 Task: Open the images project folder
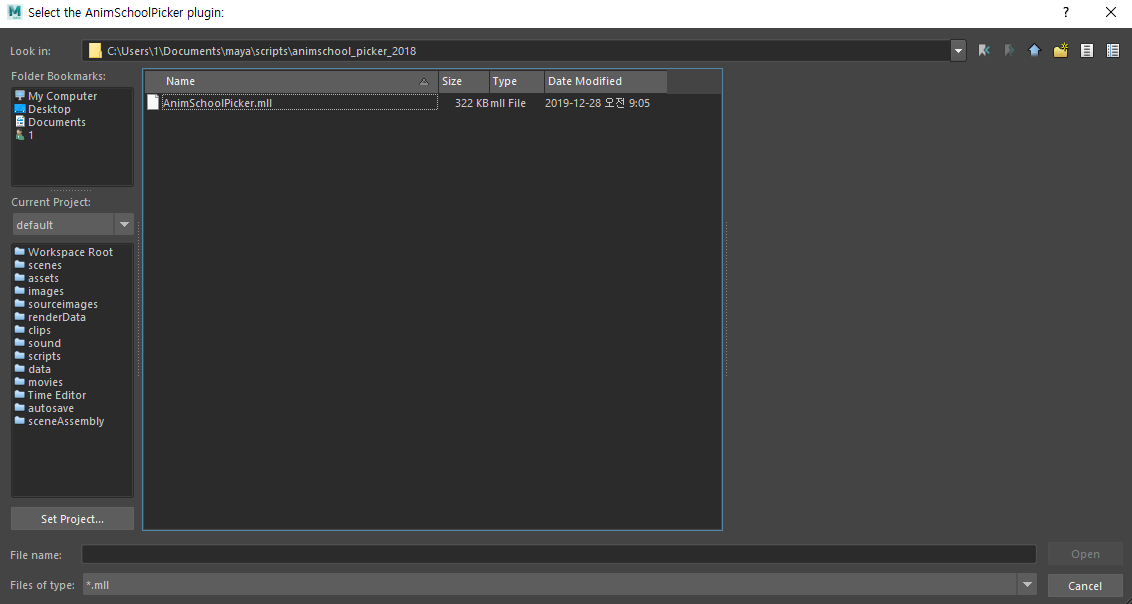pyautogui.click(x=45, y=292)
